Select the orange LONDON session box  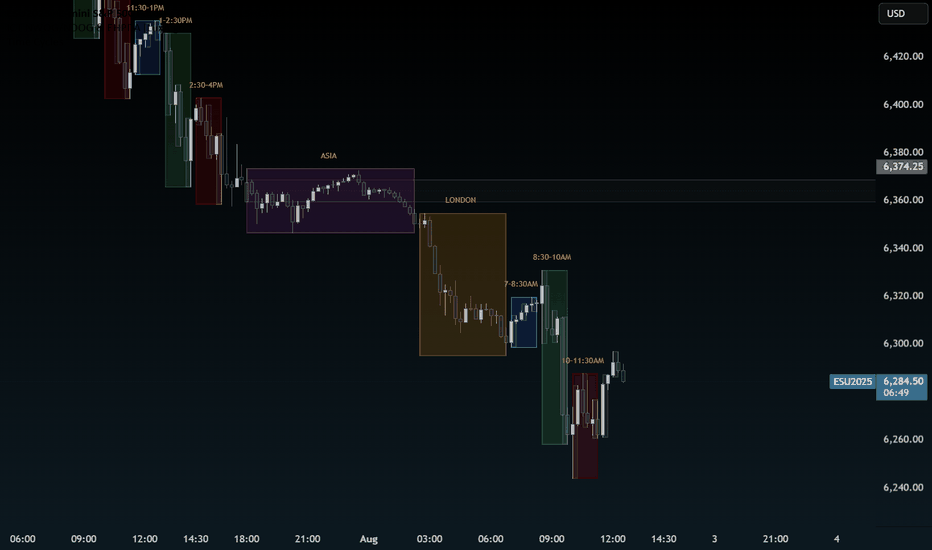pyautogui.click(x=463, y=285)
